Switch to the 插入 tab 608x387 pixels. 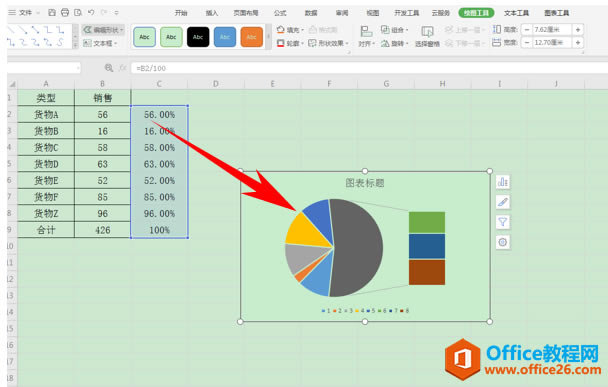point(212,13)
